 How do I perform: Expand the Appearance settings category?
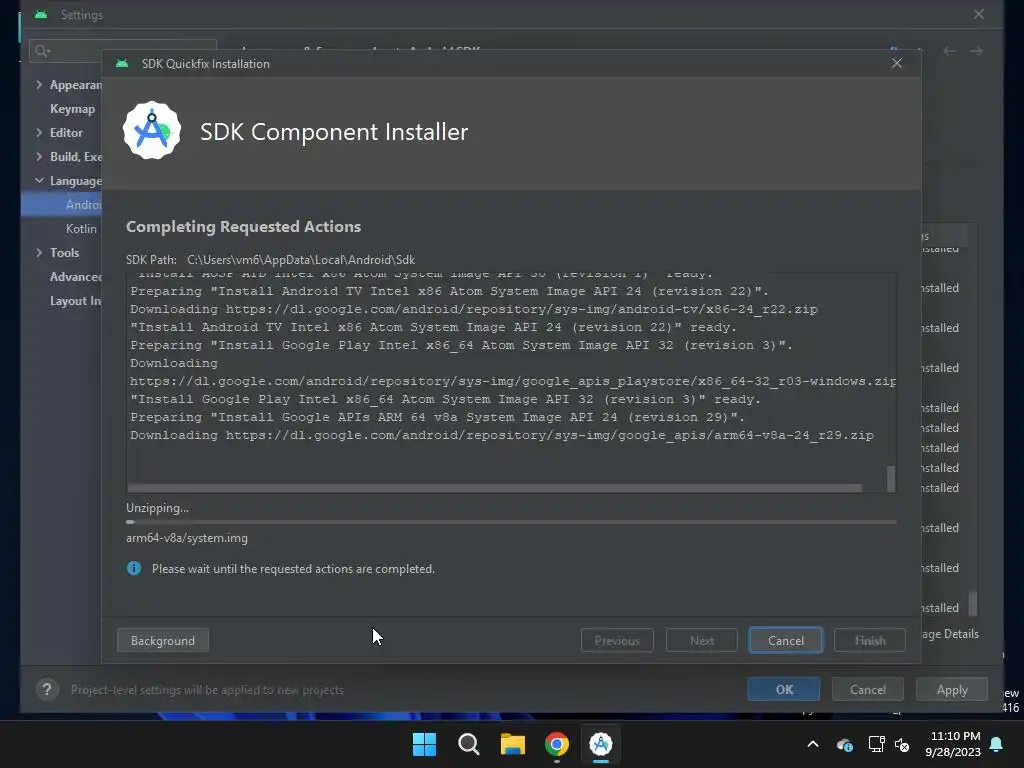coord(39,85)
